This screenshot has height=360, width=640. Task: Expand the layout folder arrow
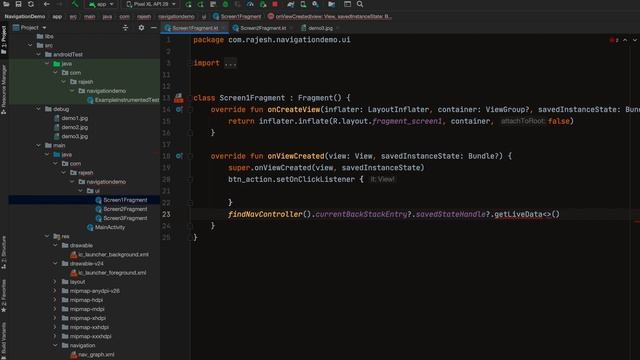55,282
